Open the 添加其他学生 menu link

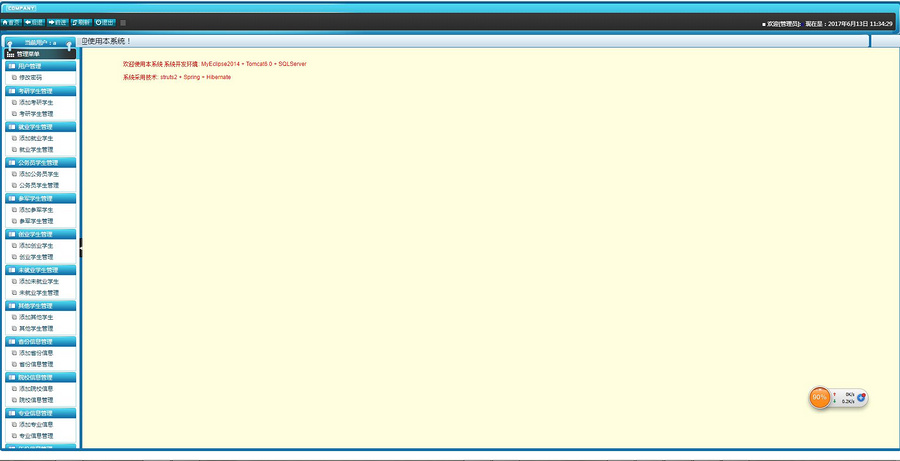(36, 317)
